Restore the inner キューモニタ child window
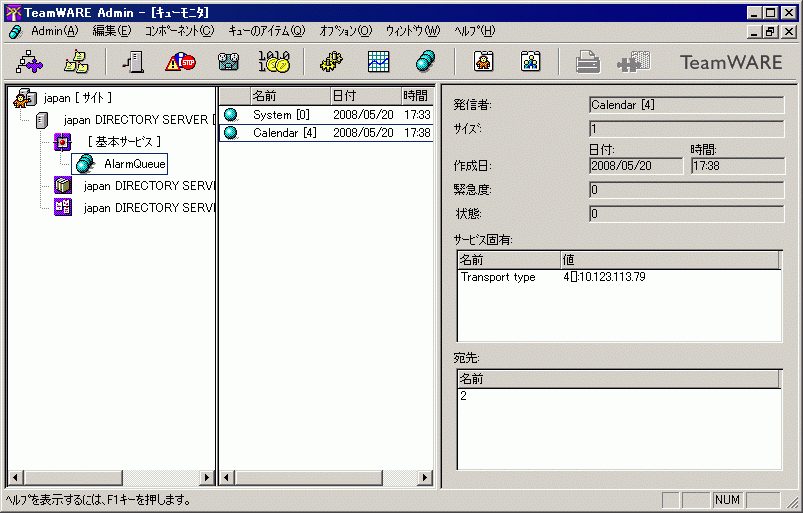This screenshot has width=803, height=513. 771,32
